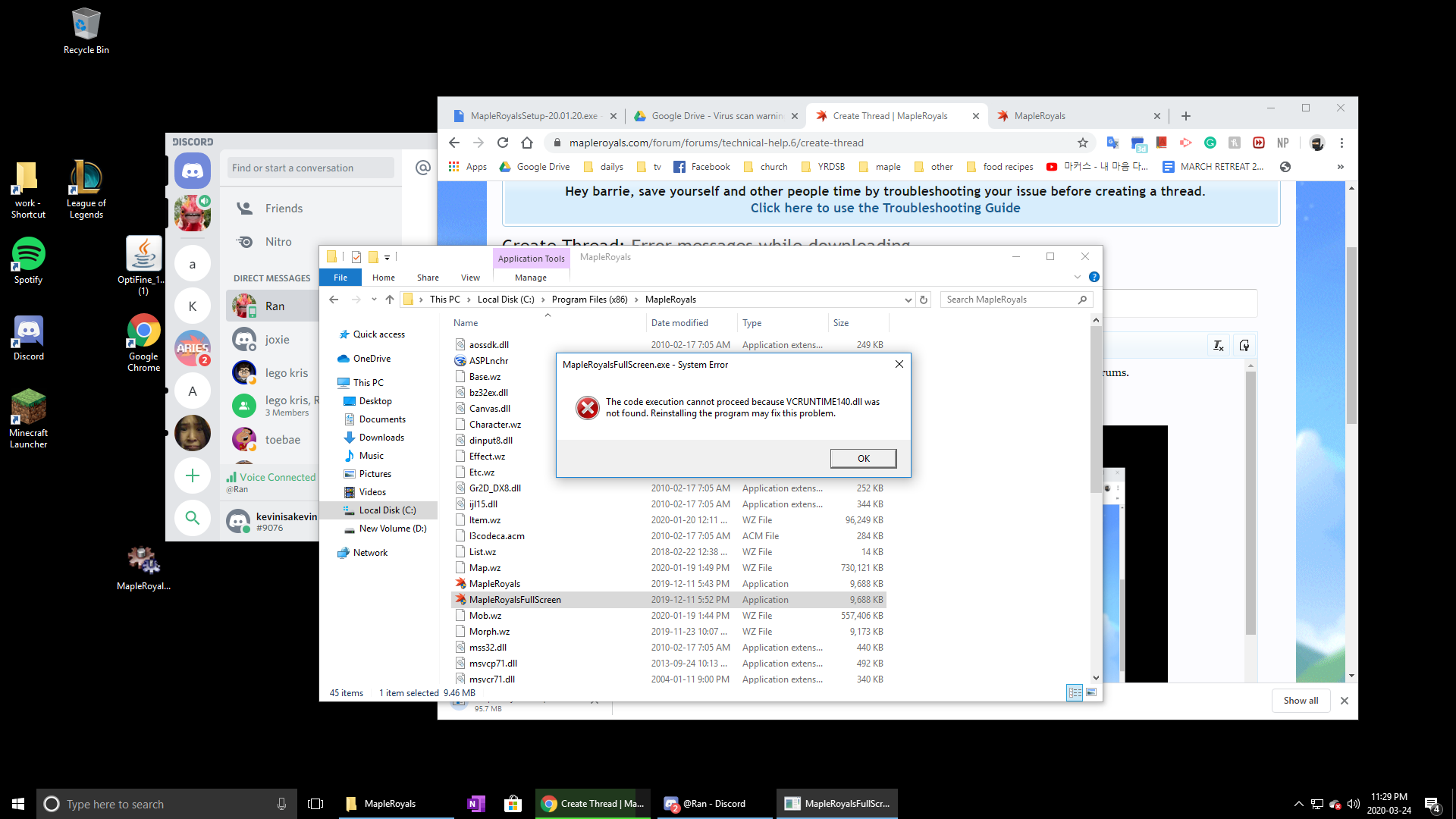
Task: Open Discord server discovery search icon
Action: pyautogui.click(x=193, y=518)
